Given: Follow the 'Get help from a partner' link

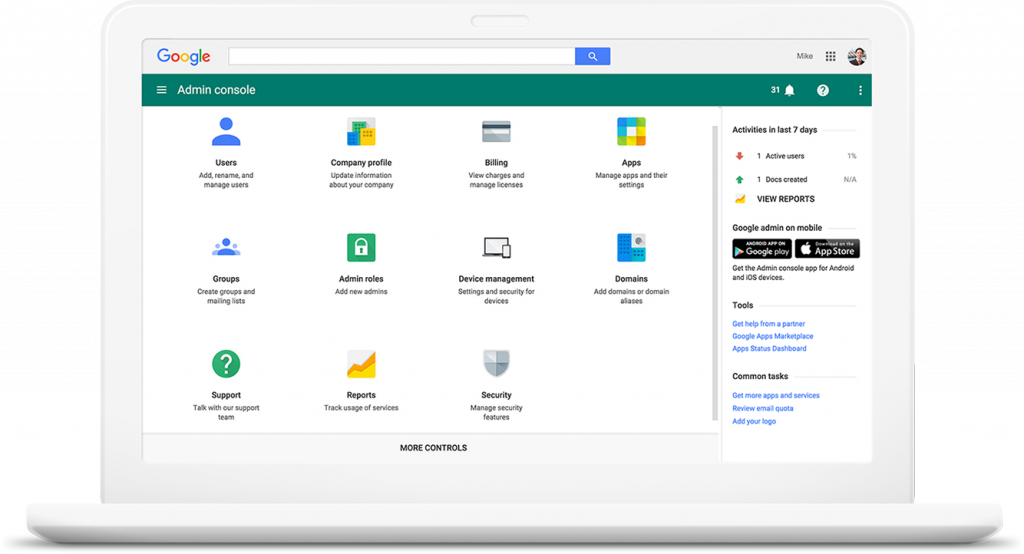Looking at the screenshot, I should pos(768,323).
